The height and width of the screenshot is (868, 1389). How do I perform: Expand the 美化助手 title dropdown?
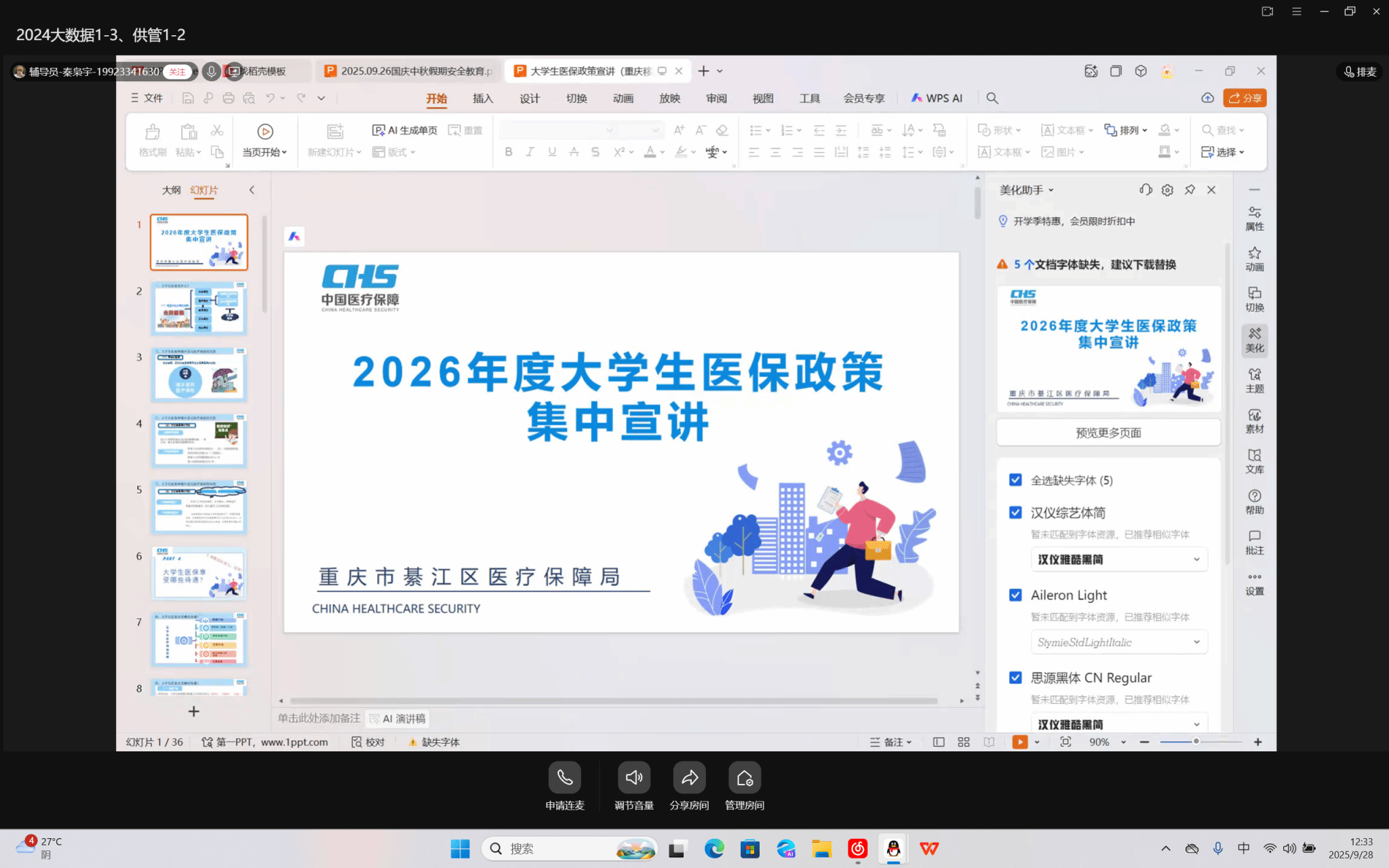tap(1051, 191)
